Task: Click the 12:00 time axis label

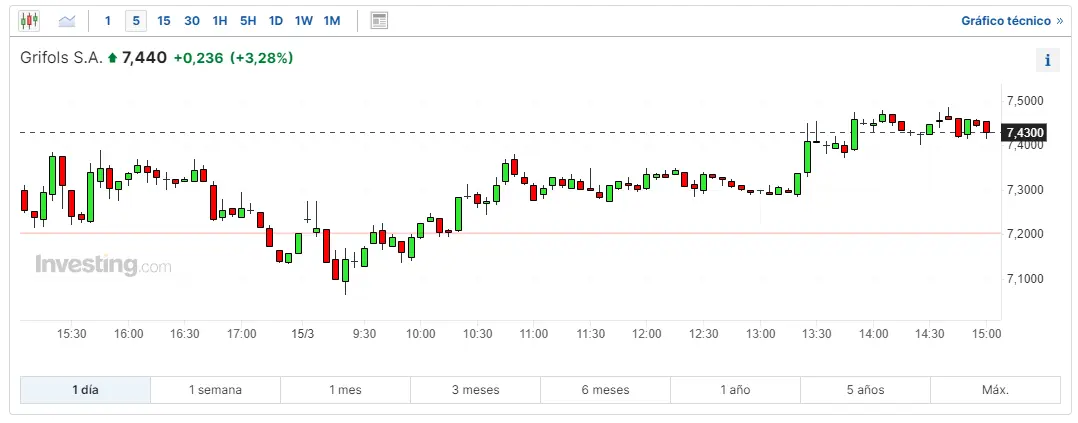Action: pos(647,334)
